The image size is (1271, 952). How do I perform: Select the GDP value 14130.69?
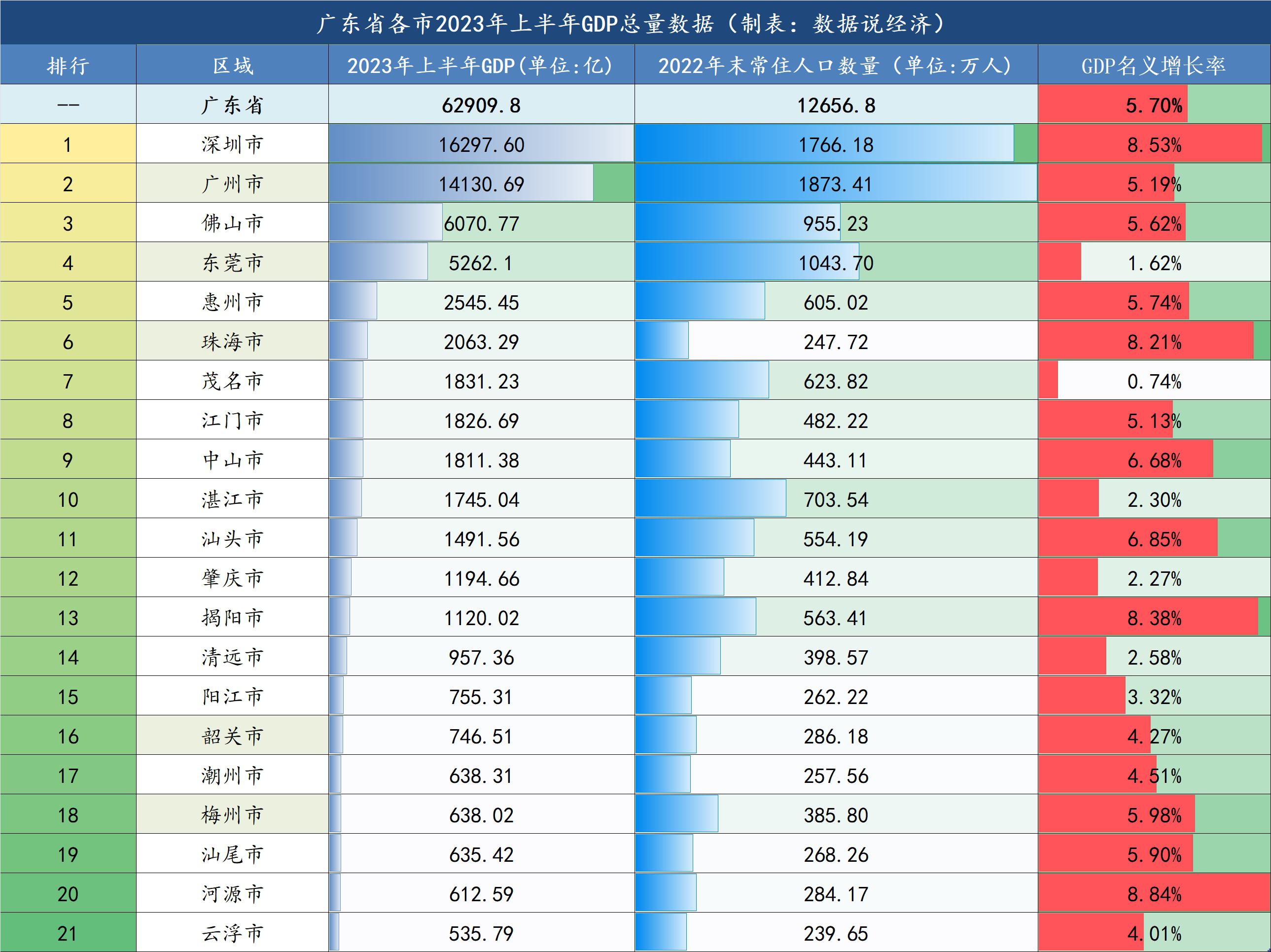481,184
